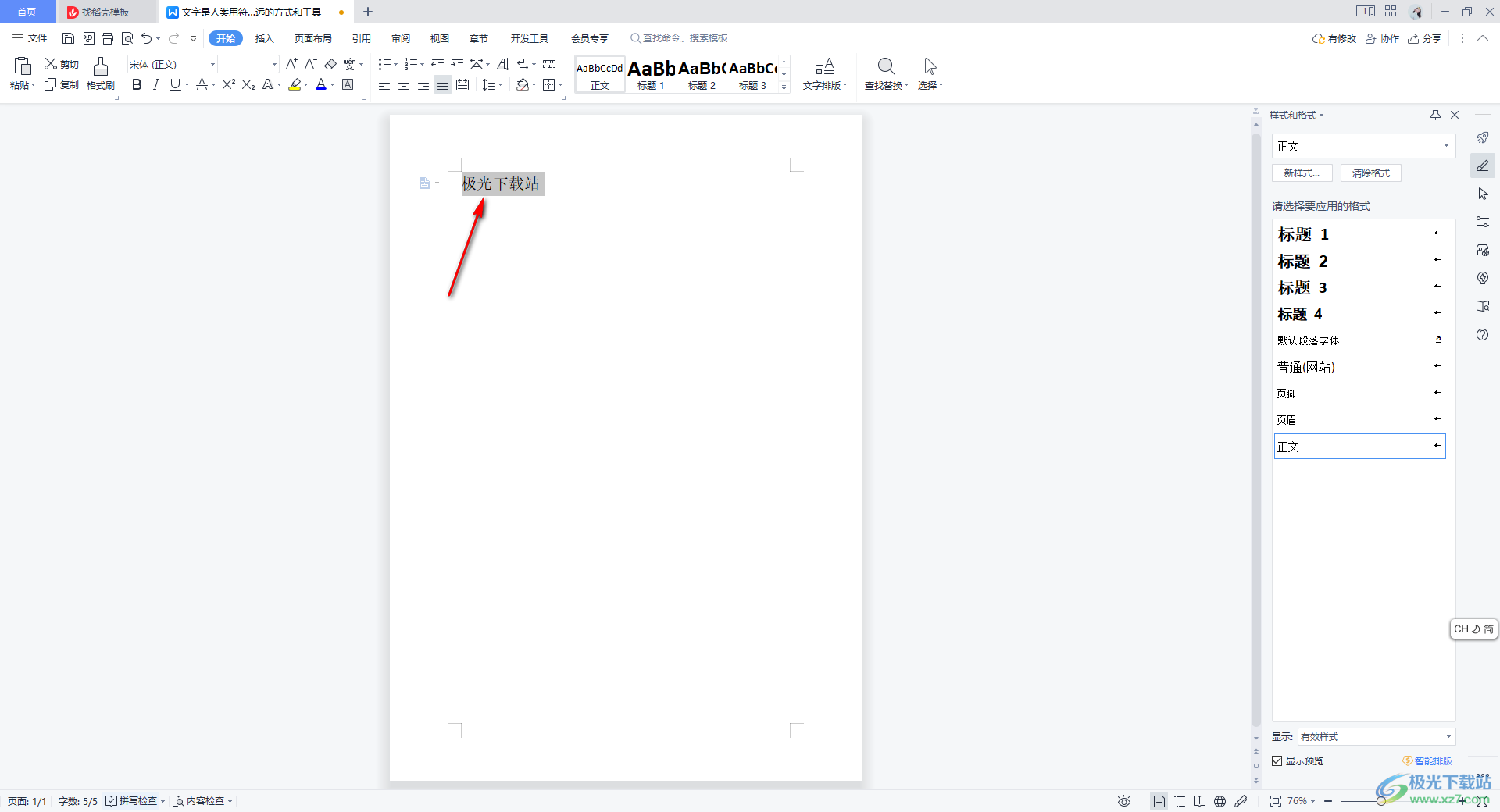Open 文字排版 text layout tool
The width and height of the screenshot is (1500, 812).
coord(825,74)
